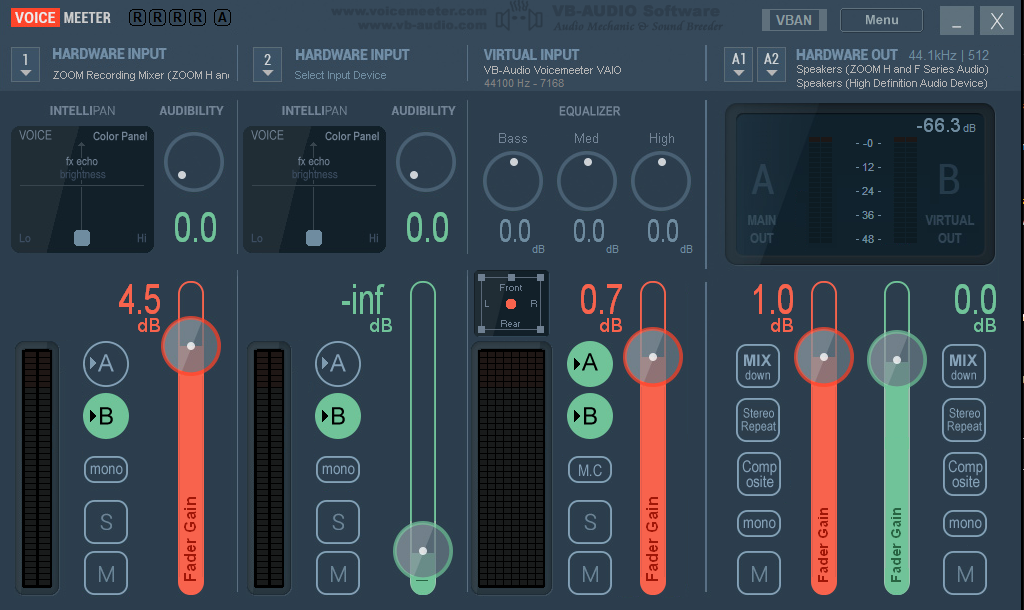Screen dimensions: 1024x610
Task: Click Composite on main output A
Action: (759, 474)
